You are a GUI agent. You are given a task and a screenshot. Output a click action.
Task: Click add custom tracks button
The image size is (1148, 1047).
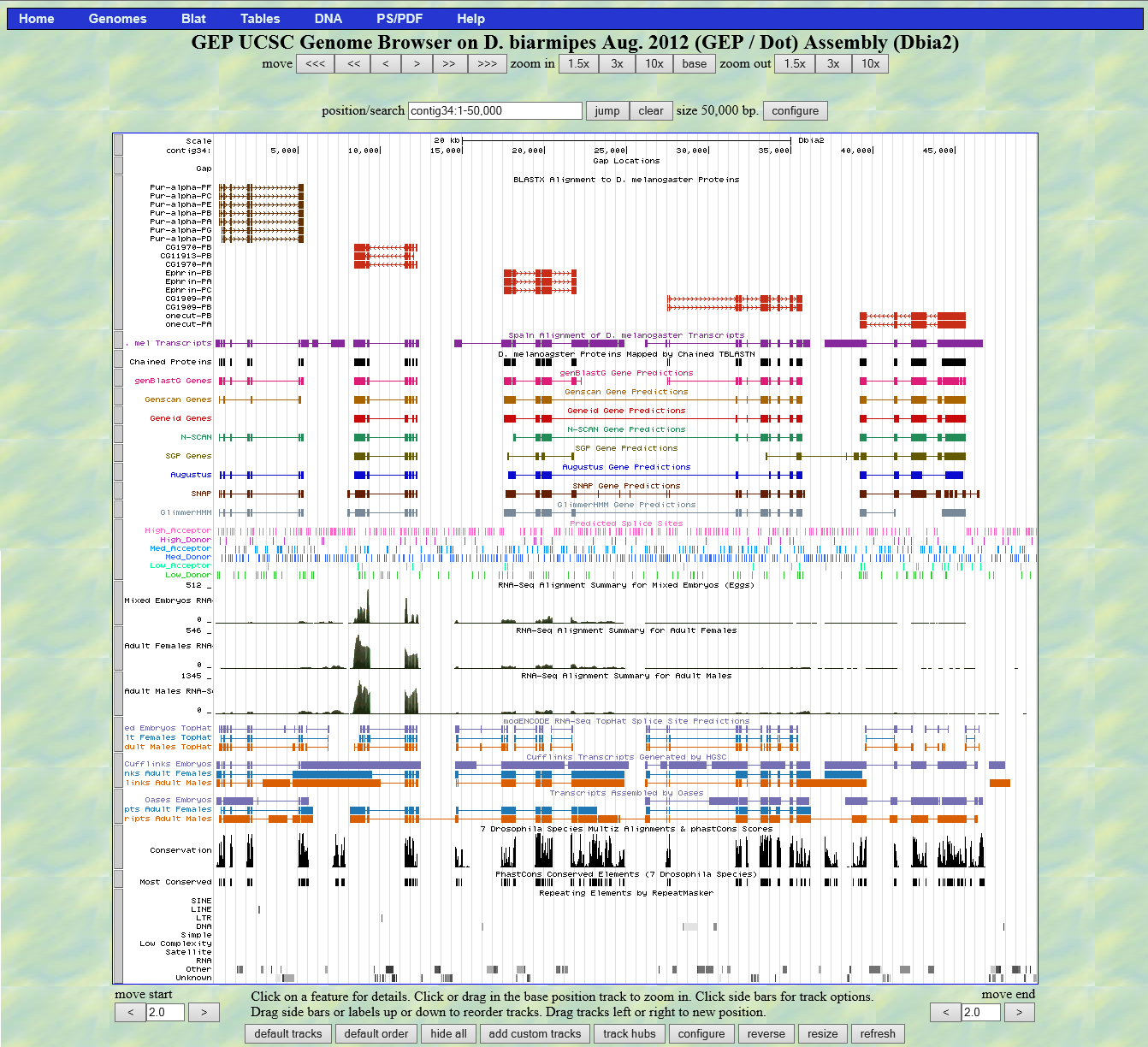[x=535, y=1033]
